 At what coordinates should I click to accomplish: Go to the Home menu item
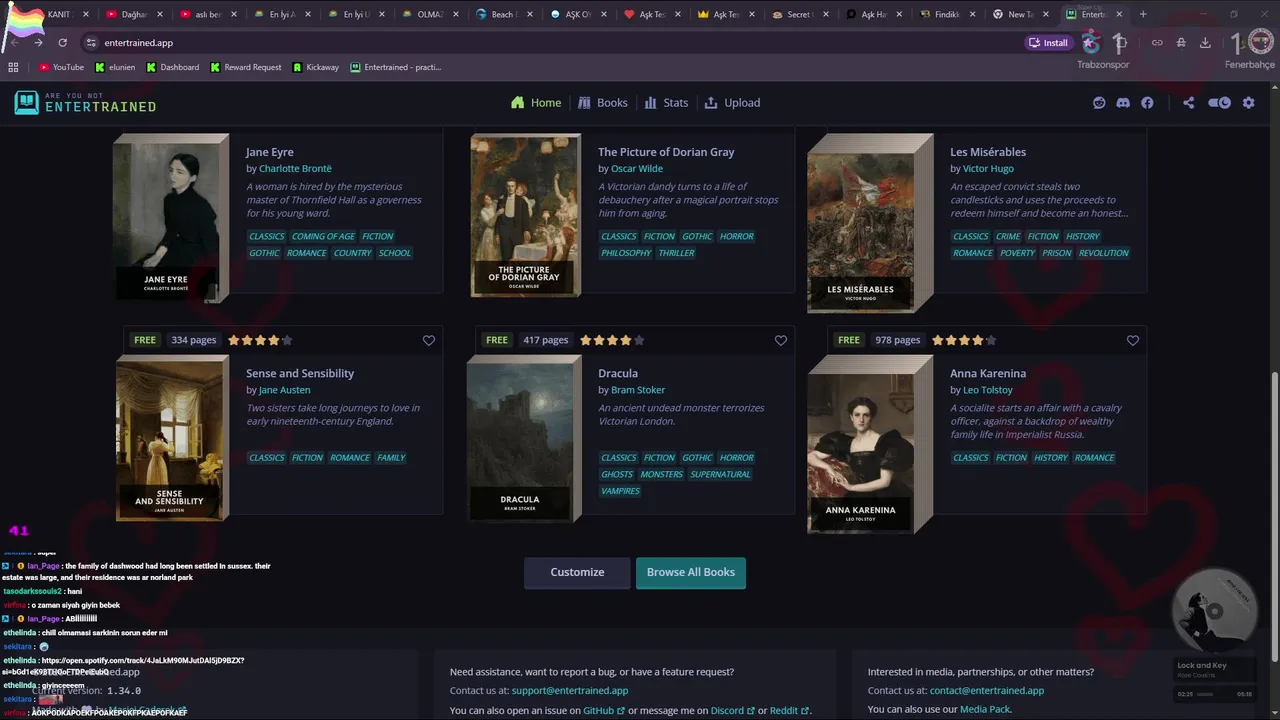click(536, 103)
